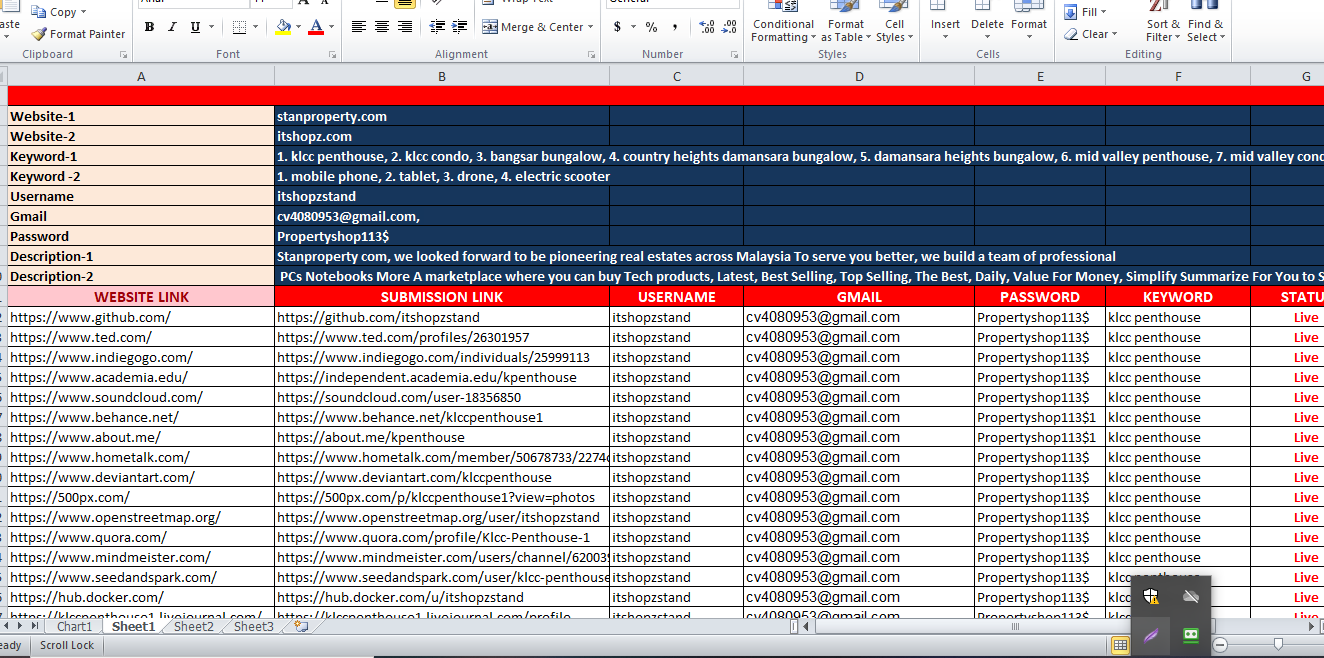The height and width of the screenshot is (658, 1324).
Task: Toggle Italic formatting
Action: 173,27
